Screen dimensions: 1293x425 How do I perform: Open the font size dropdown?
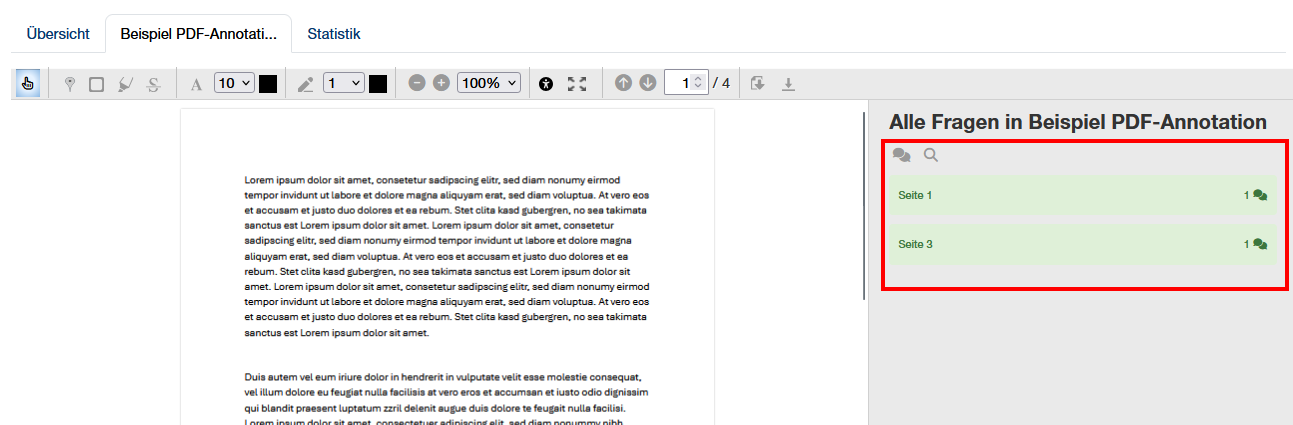(x=235, y=84)
